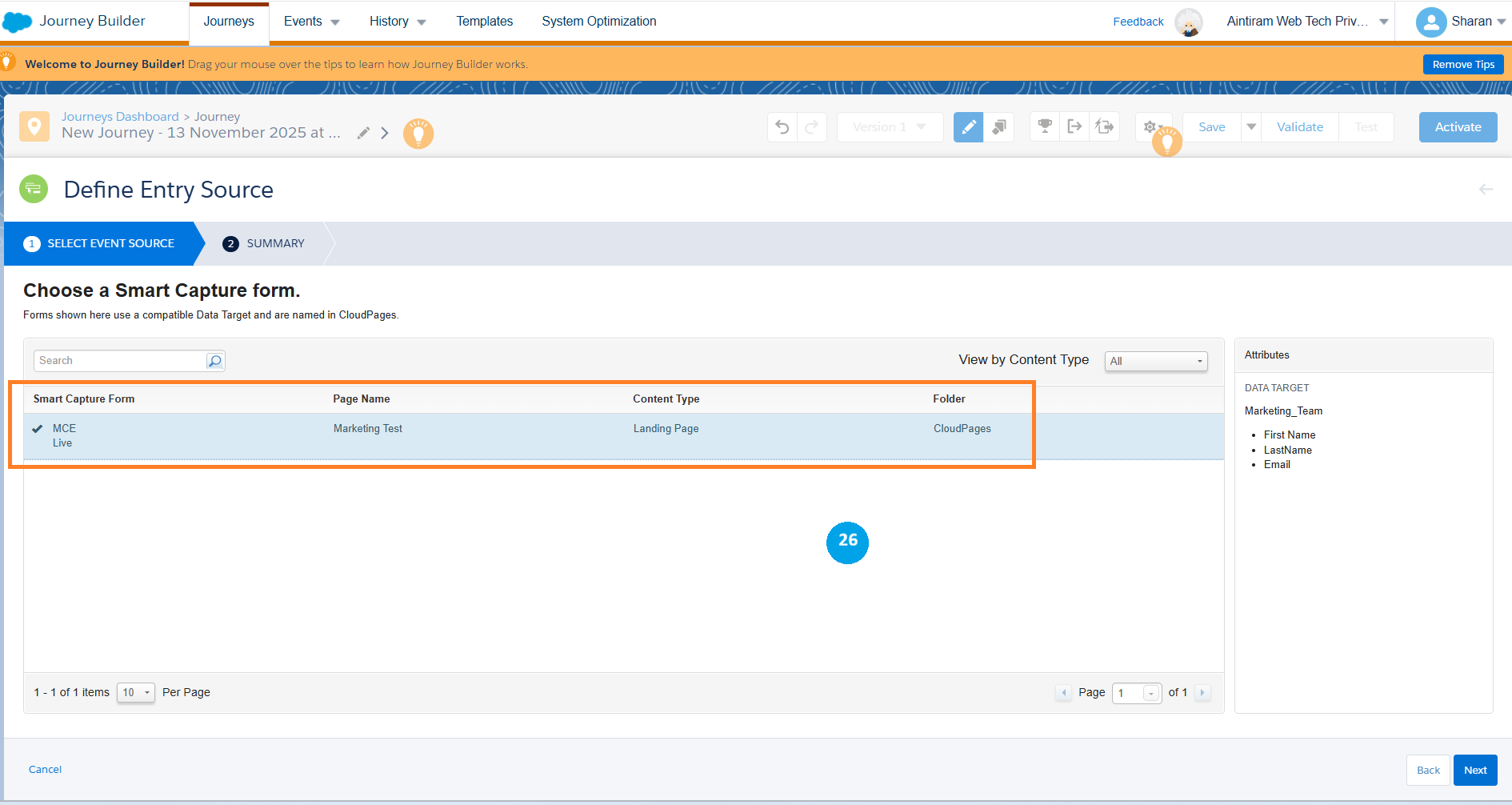Click the back arrow beside Define Entry Source
The height and width of the screenshot is (805, 1512).
[1486, 190]
